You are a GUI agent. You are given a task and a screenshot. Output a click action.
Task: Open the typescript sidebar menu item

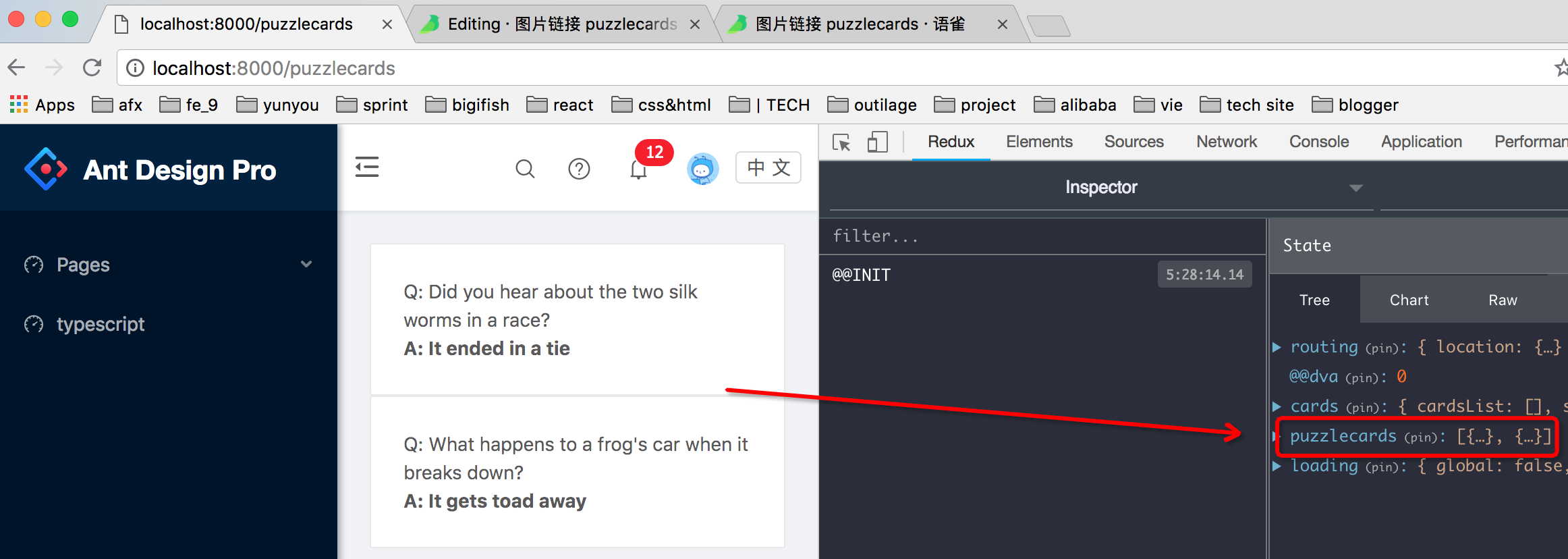pyautogui.click(x=169, y=324)
